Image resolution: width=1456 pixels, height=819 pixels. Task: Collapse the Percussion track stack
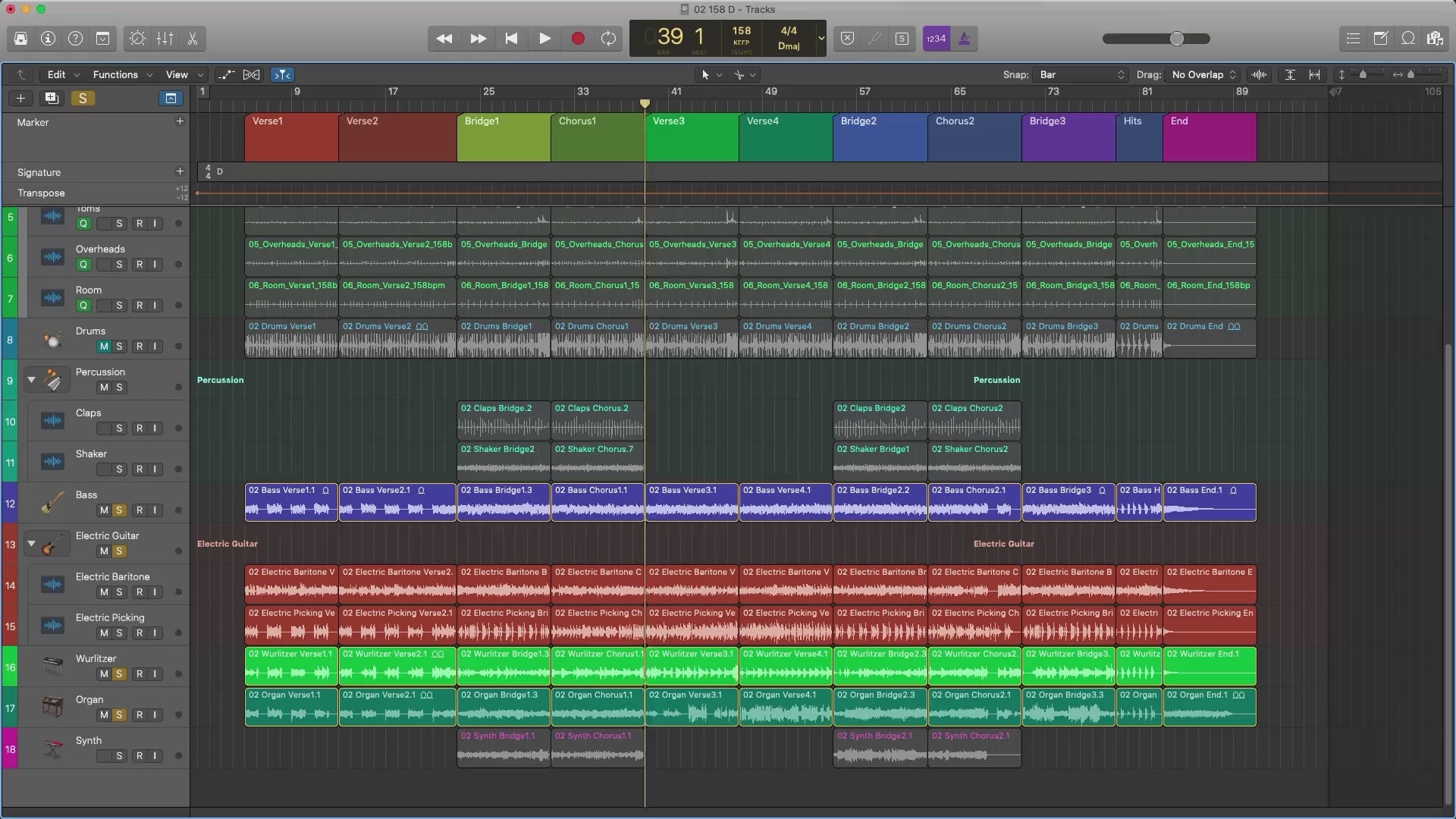click(31, 379)
